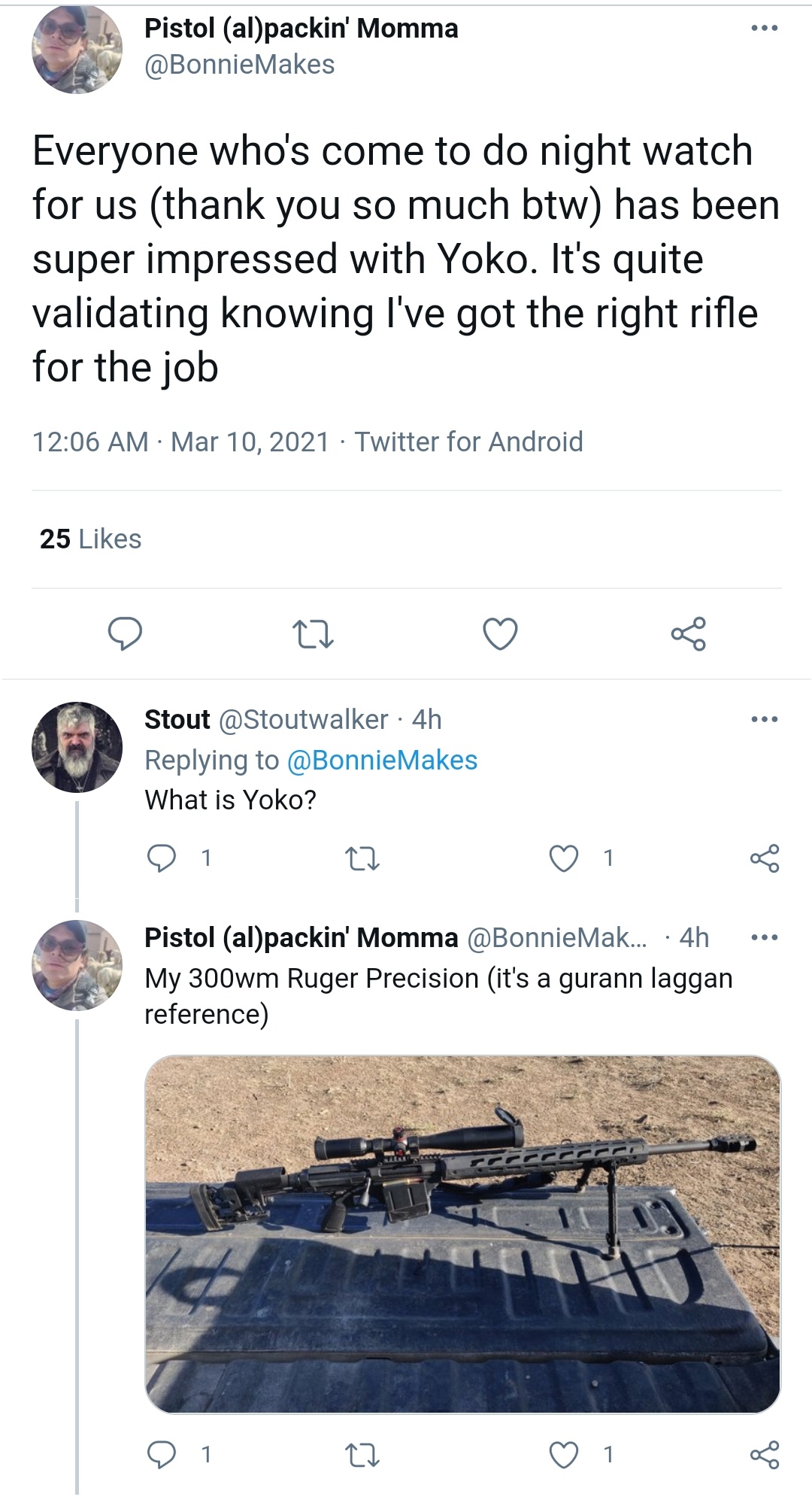Like Stout's "What is Yoko?" reply
Viewport: 812px width, 1509px height.
click(x=564, y=858)
